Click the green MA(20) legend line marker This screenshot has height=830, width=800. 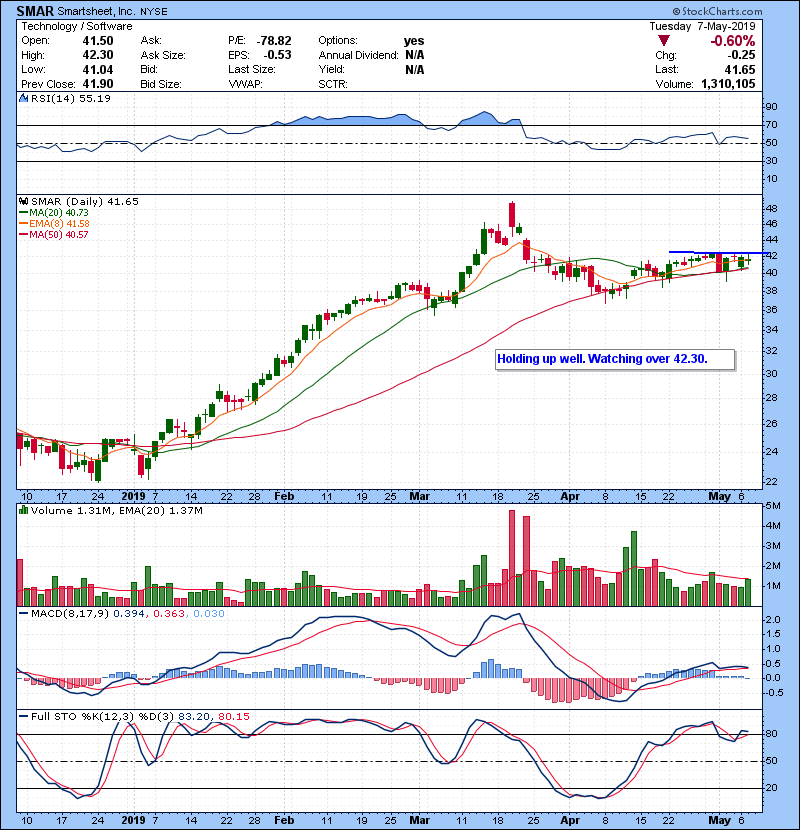point(23,213)
